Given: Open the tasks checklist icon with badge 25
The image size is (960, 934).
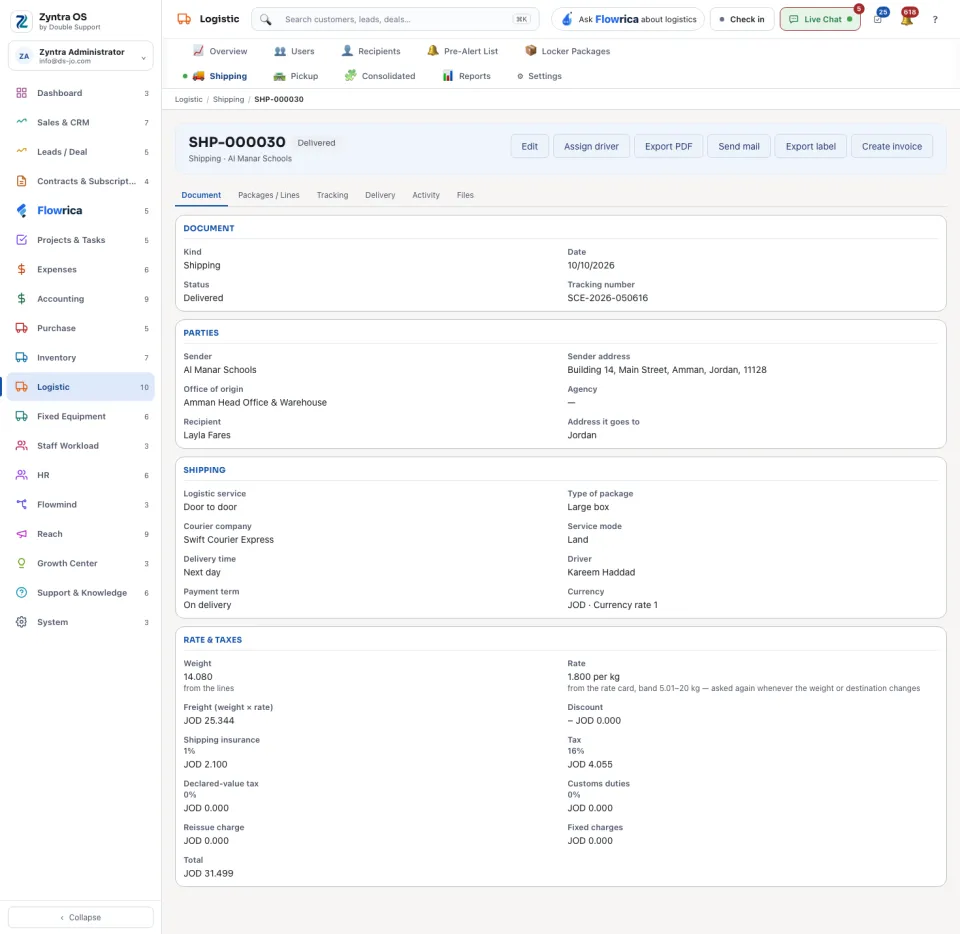Looking at the screenshot, I should [x=878, y=19].
